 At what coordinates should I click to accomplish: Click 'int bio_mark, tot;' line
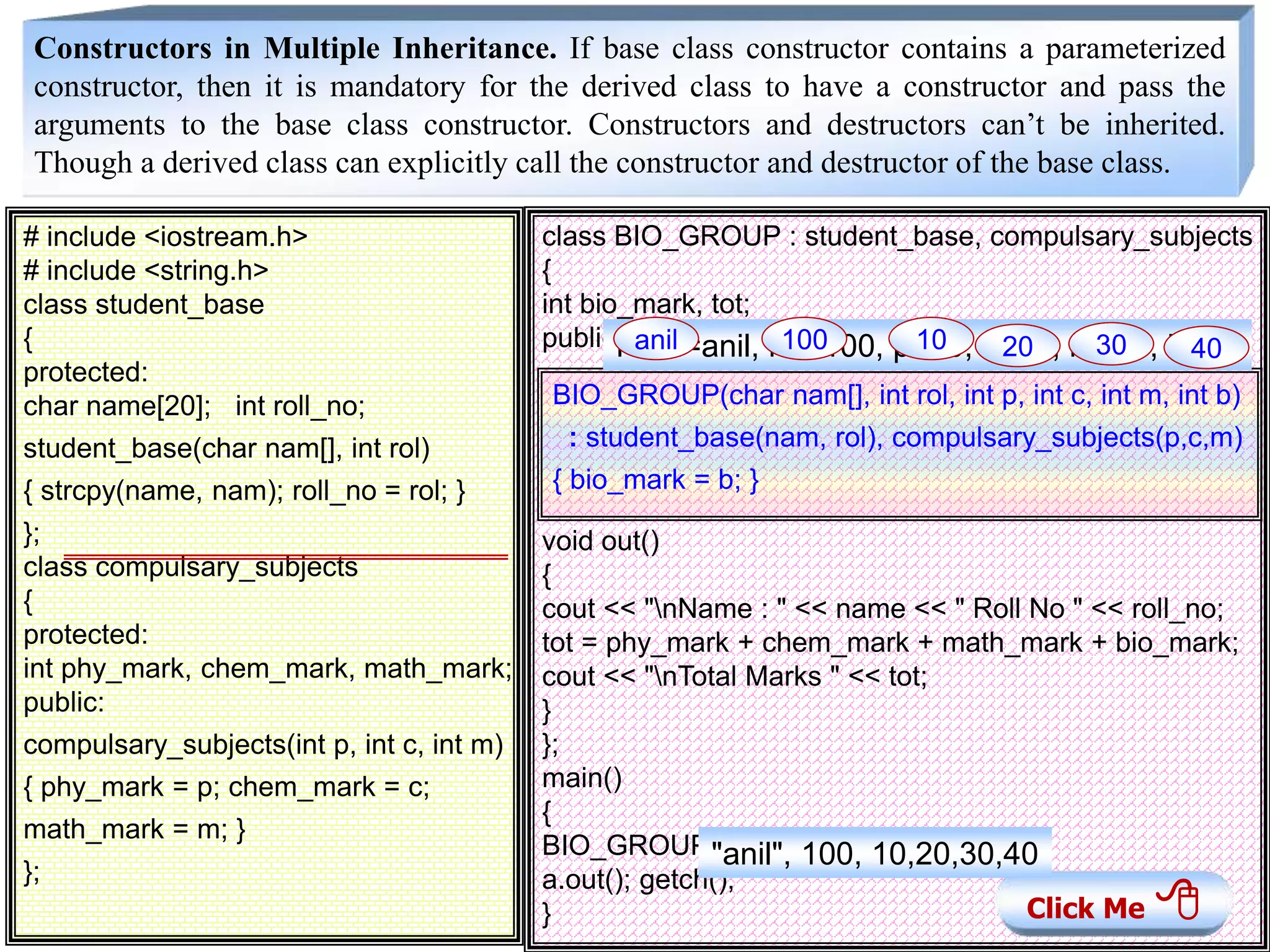coord(646,304)
